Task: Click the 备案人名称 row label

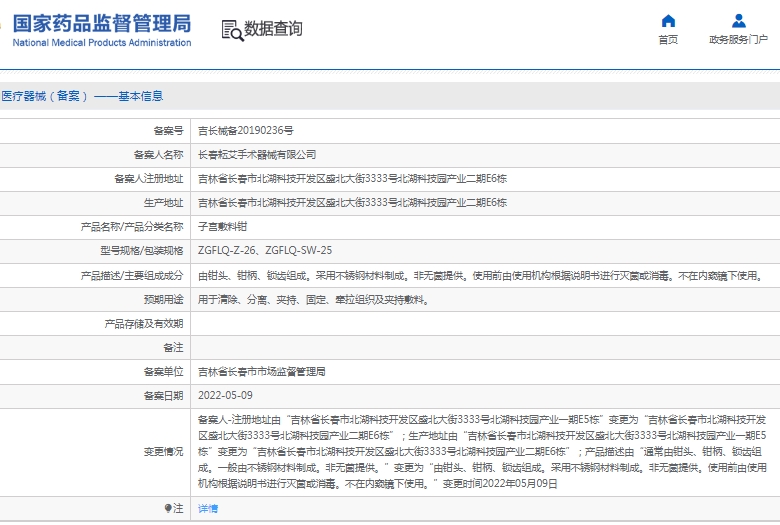Action: (158, 155)
